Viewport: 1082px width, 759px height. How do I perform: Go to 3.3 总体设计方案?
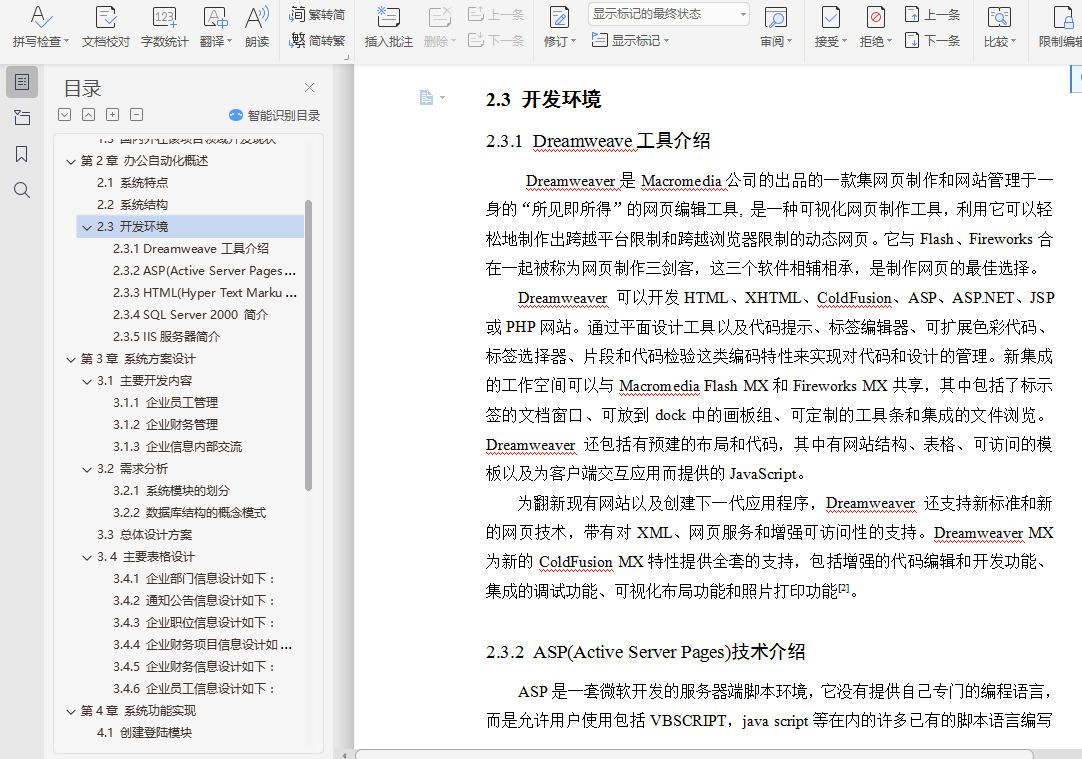145,535
